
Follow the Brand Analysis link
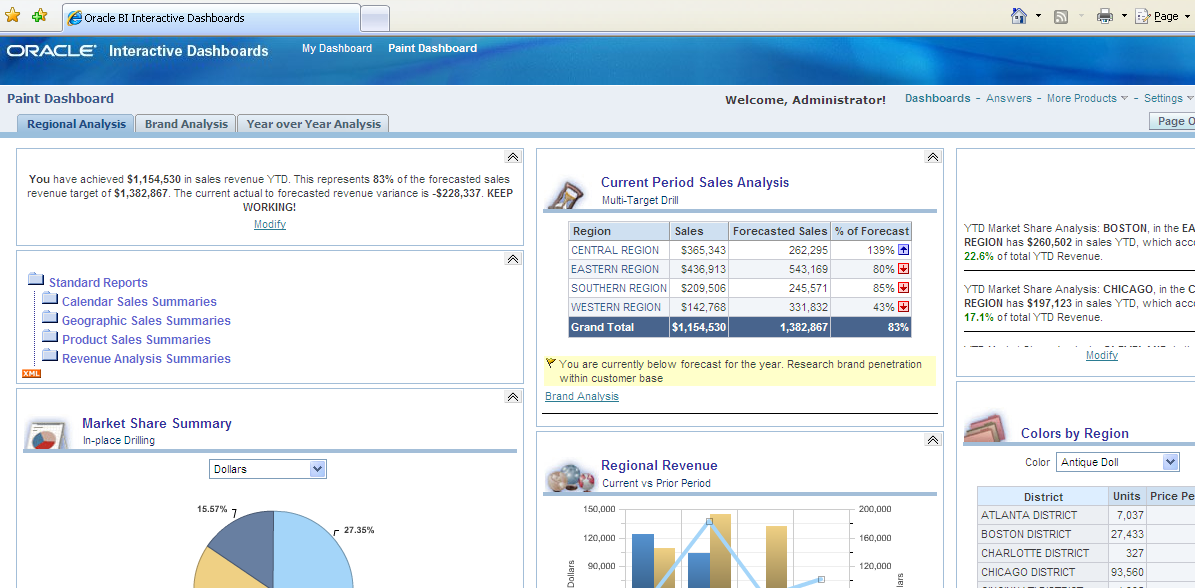tap(581, 396)
